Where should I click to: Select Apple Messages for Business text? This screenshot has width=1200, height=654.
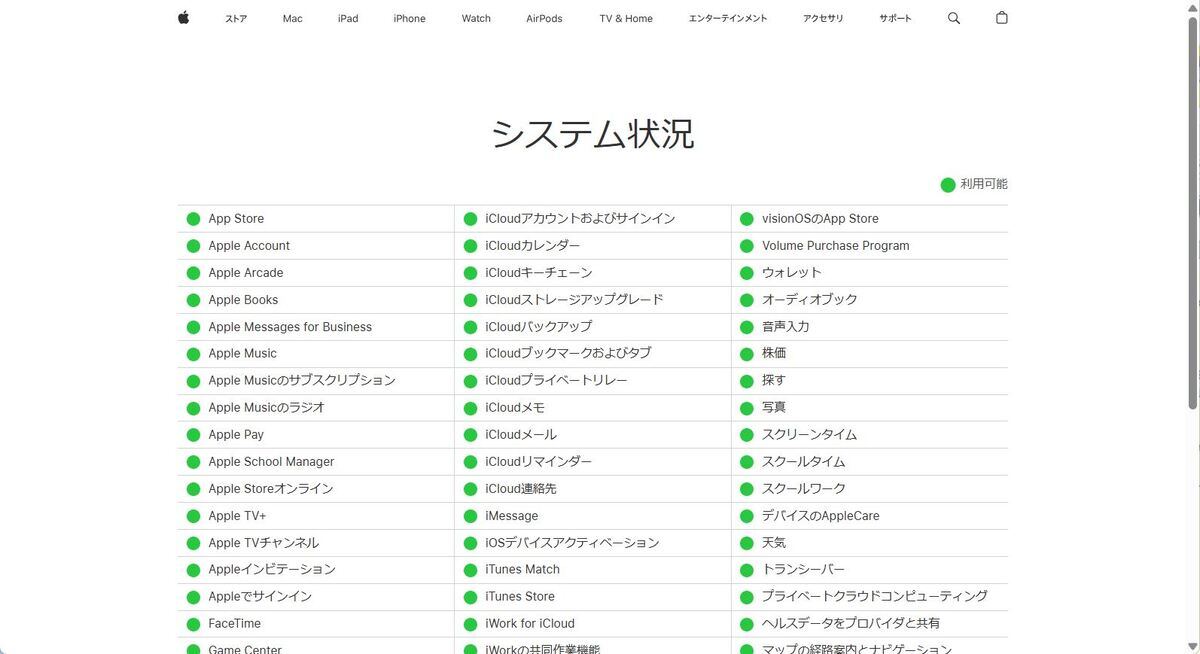click(290, 327)
